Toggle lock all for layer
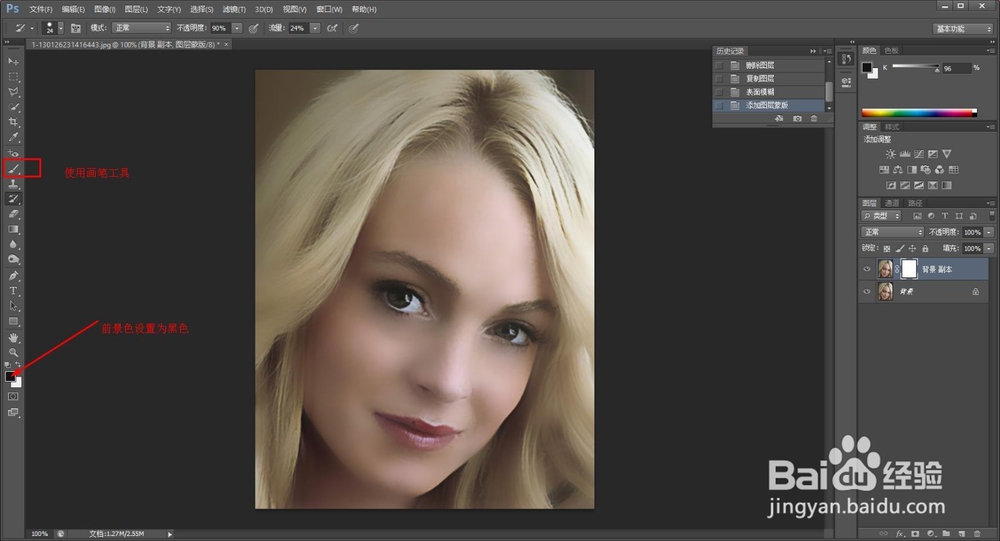The width and height of the screenshot is (1000, 541). pyautogui.click(x=925, y=248)
